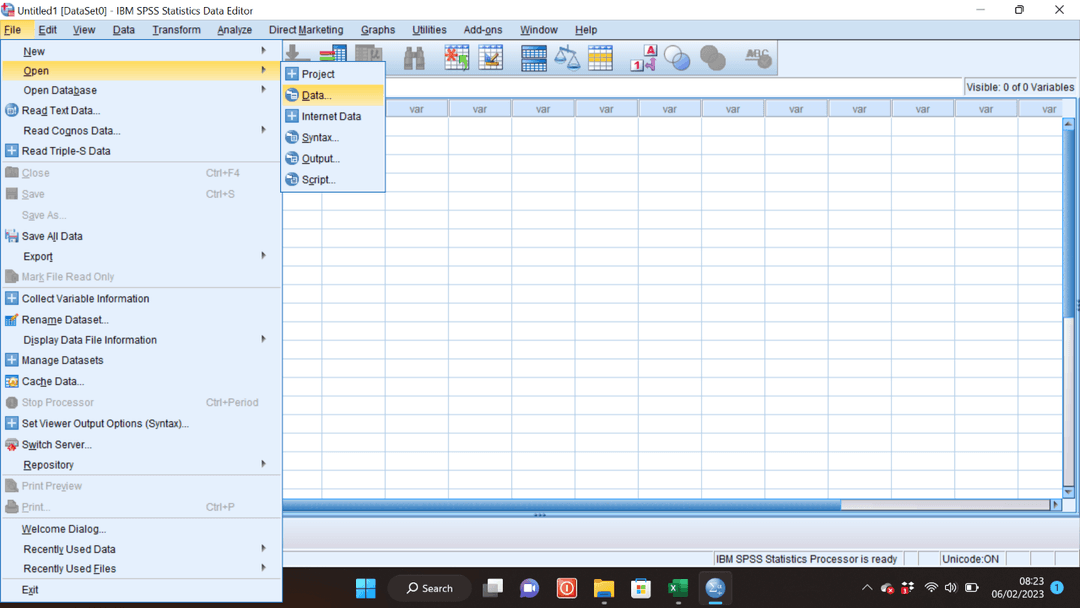Open Manage Datasets entry
1080x608 pixels.
coord(142,360)
